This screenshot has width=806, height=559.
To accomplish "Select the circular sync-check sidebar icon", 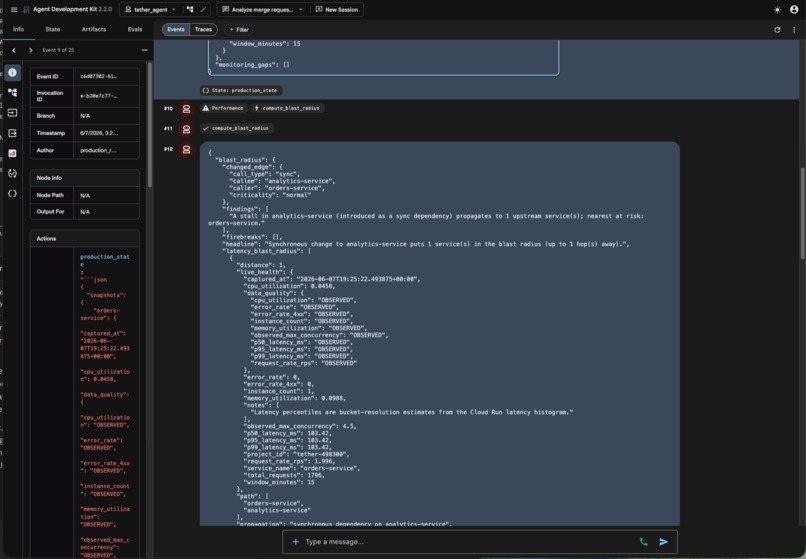I will 12,173.
